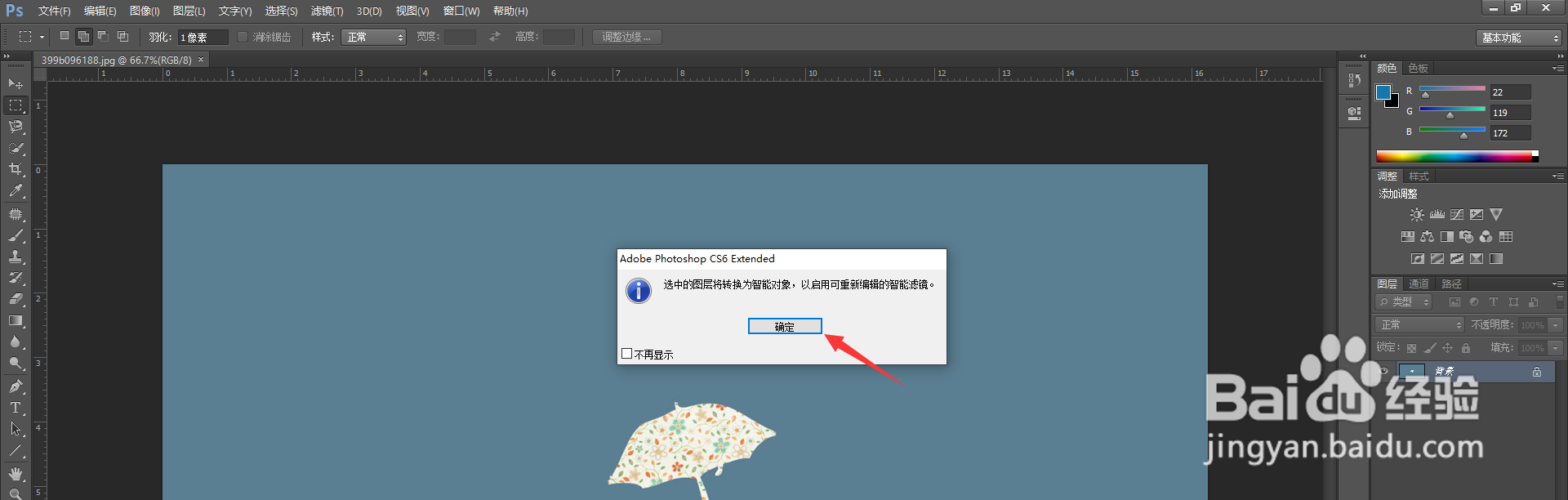This screenshot has height=500, width=1568.
Task: Select the Clone Stamp tool
Action: (x=16, y=257)
